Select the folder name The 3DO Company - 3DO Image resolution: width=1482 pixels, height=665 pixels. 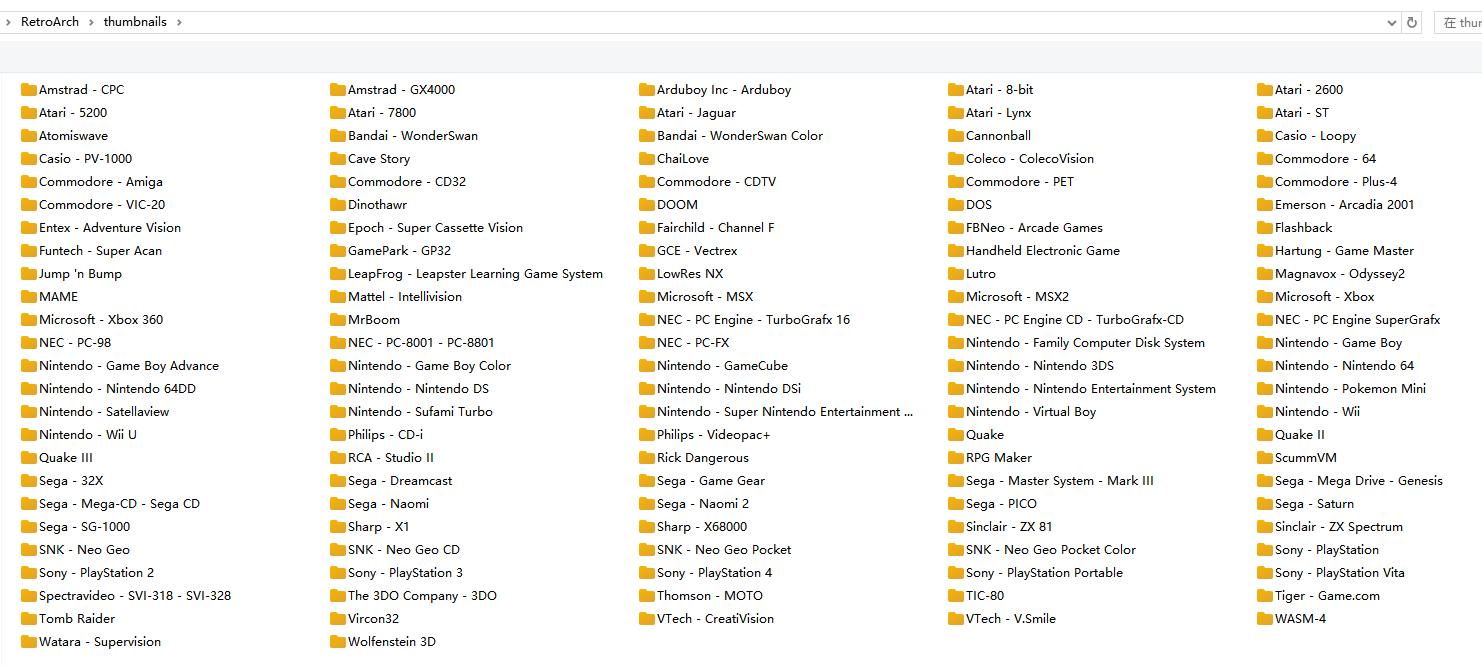(x=422, y=596)
